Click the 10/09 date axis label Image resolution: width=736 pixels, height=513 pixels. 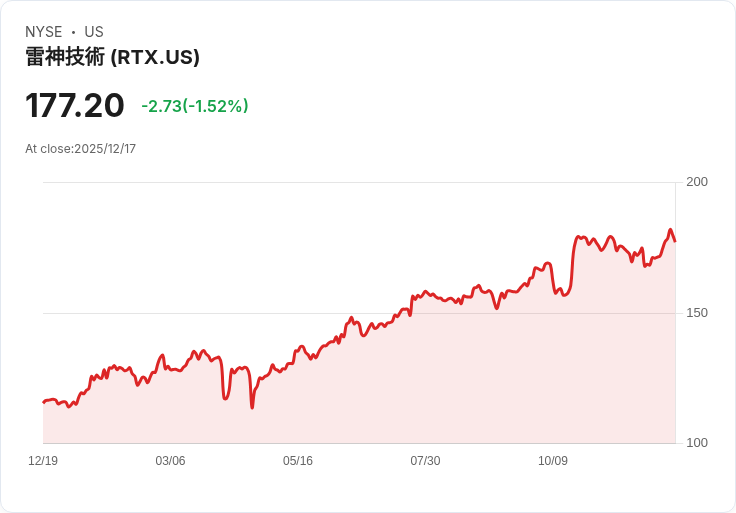(x=553, y=461)
